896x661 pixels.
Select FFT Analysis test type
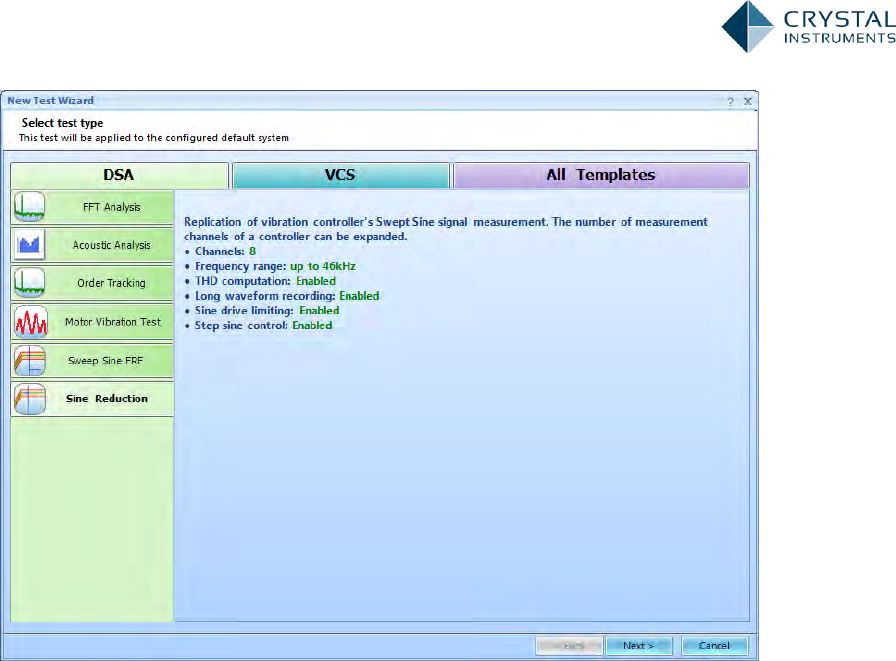pyautogui.click(x=92, y=207)
